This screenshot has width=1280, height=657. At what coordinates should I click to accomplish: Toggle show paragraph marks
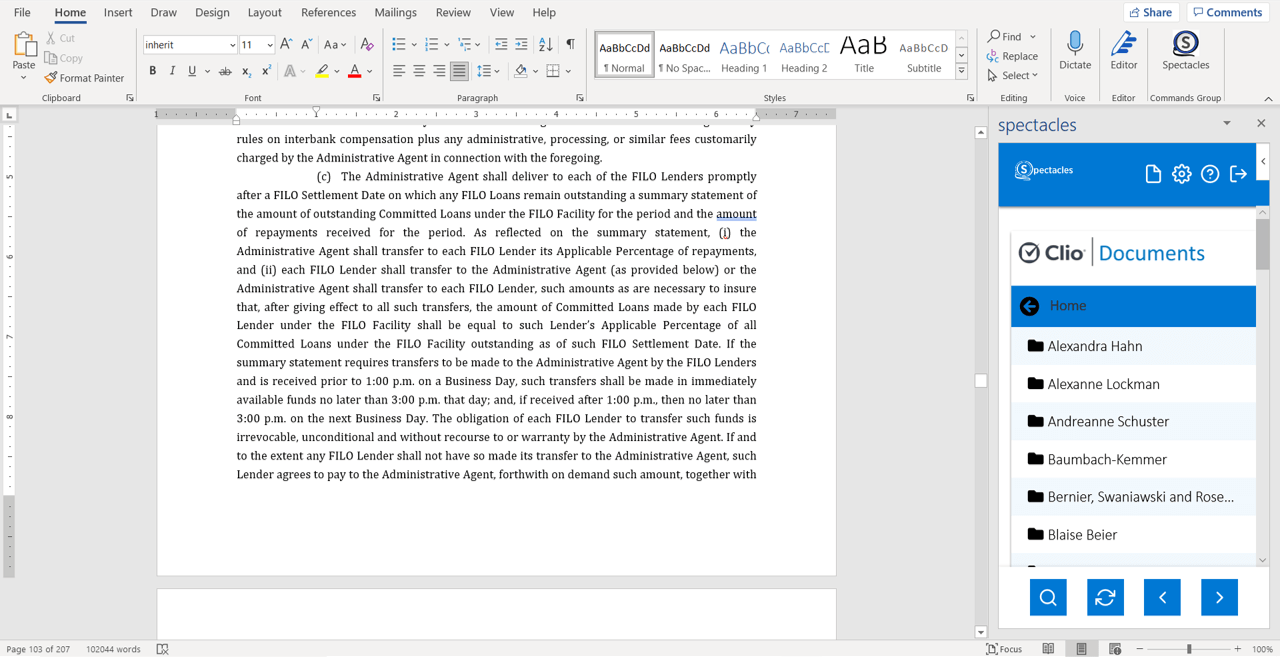tap(570, 45)
